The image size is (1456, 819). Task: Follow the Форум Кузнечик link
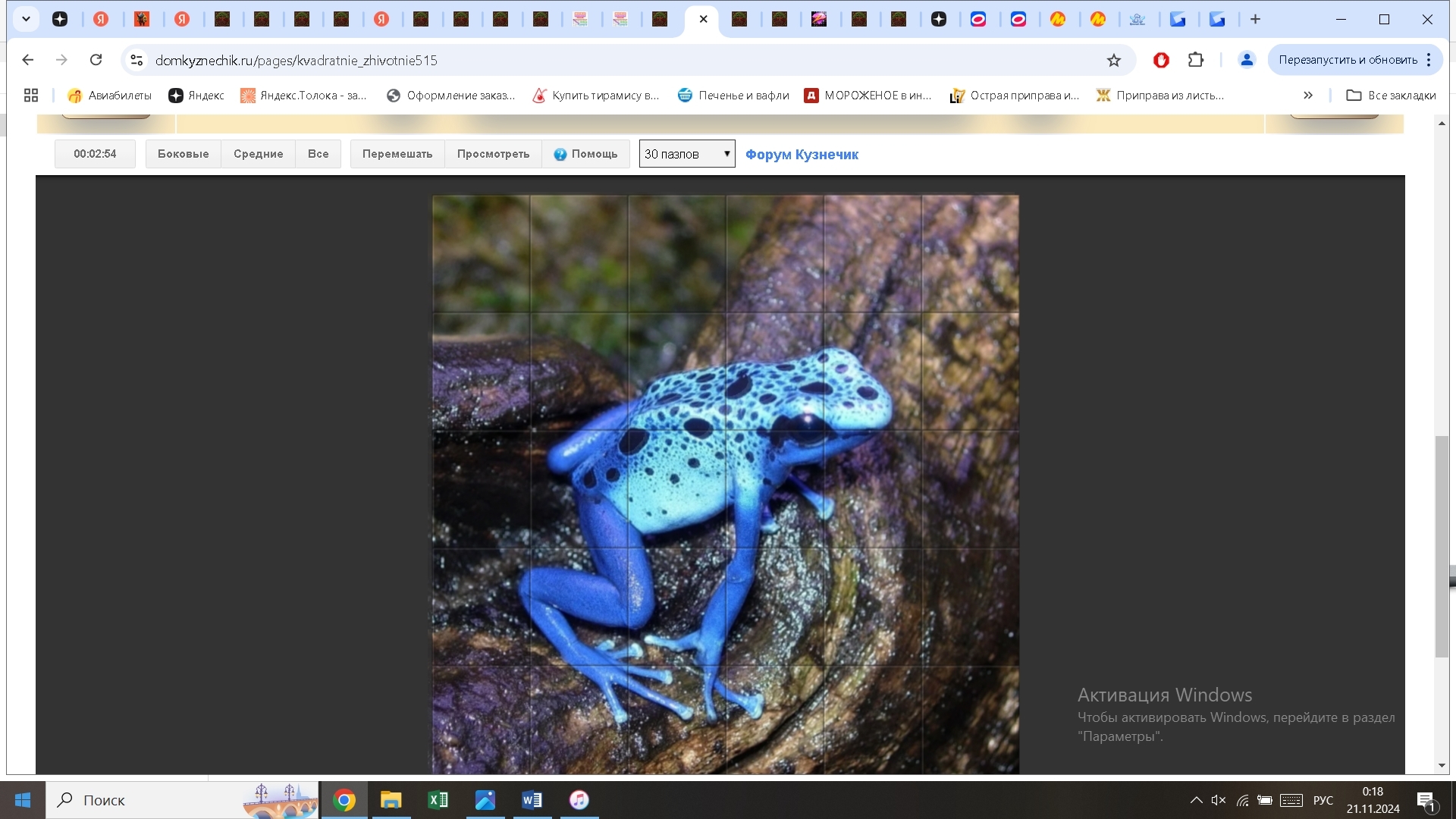click(x=802, y=155)
